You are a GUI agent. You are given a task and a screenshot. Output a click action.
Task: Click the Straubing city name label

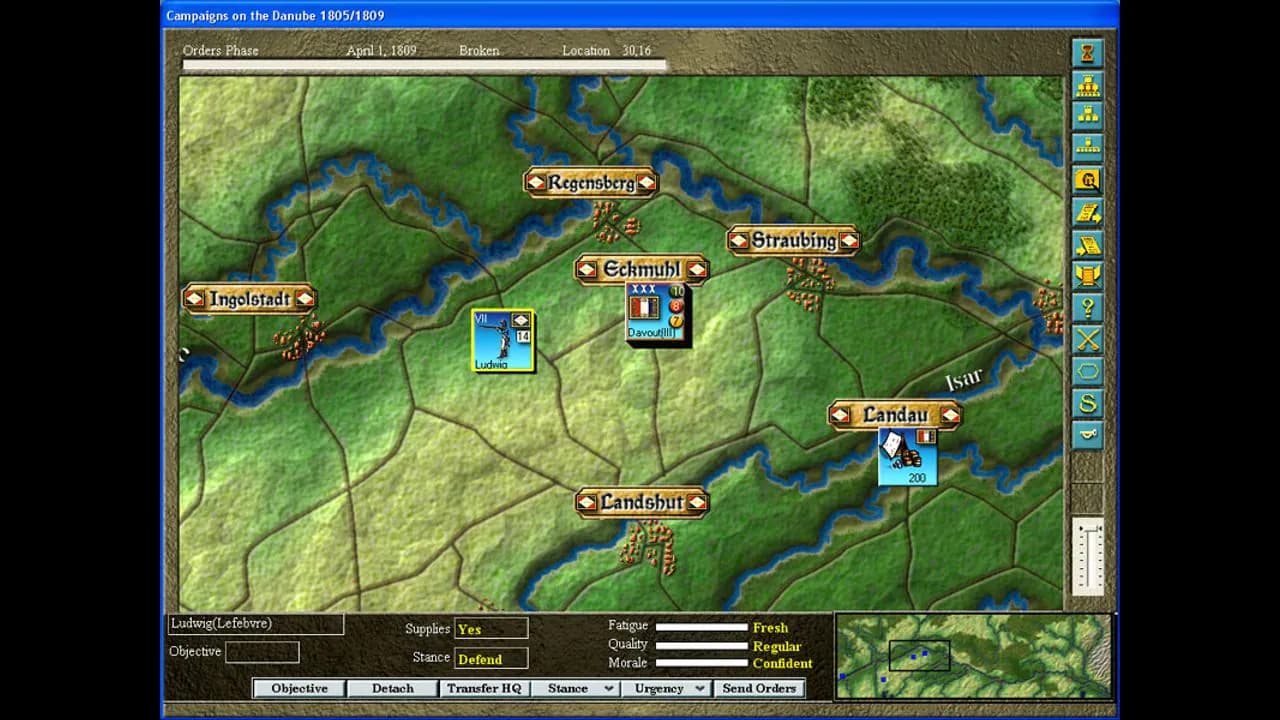click(x=794, y=241)
